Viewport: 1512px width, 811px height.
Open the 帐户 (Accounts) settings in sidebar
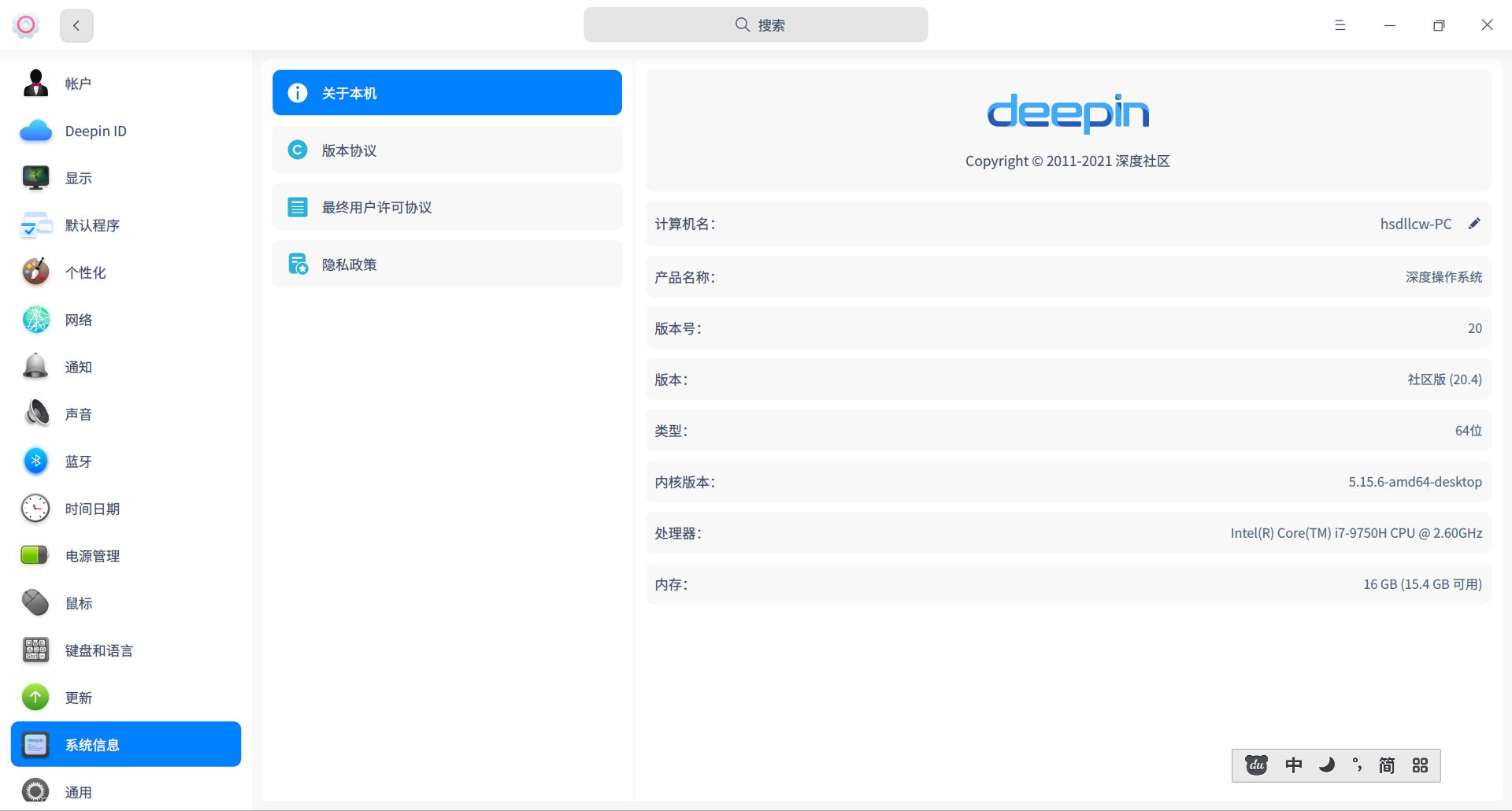click(78, 83)
